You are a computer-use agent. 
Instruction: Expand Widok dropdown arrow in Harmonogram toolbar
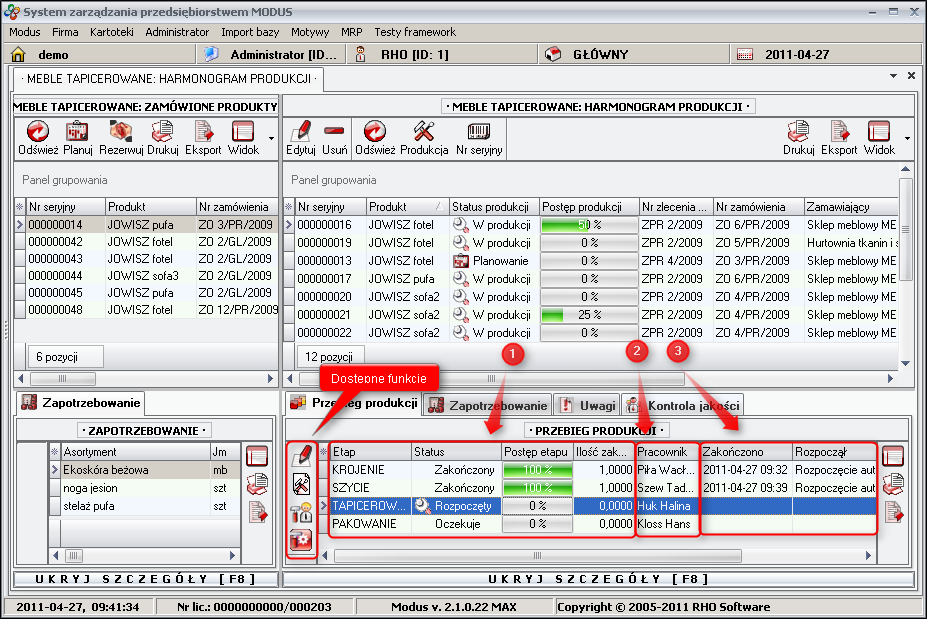pyautogui.click(x=906, y=138)
